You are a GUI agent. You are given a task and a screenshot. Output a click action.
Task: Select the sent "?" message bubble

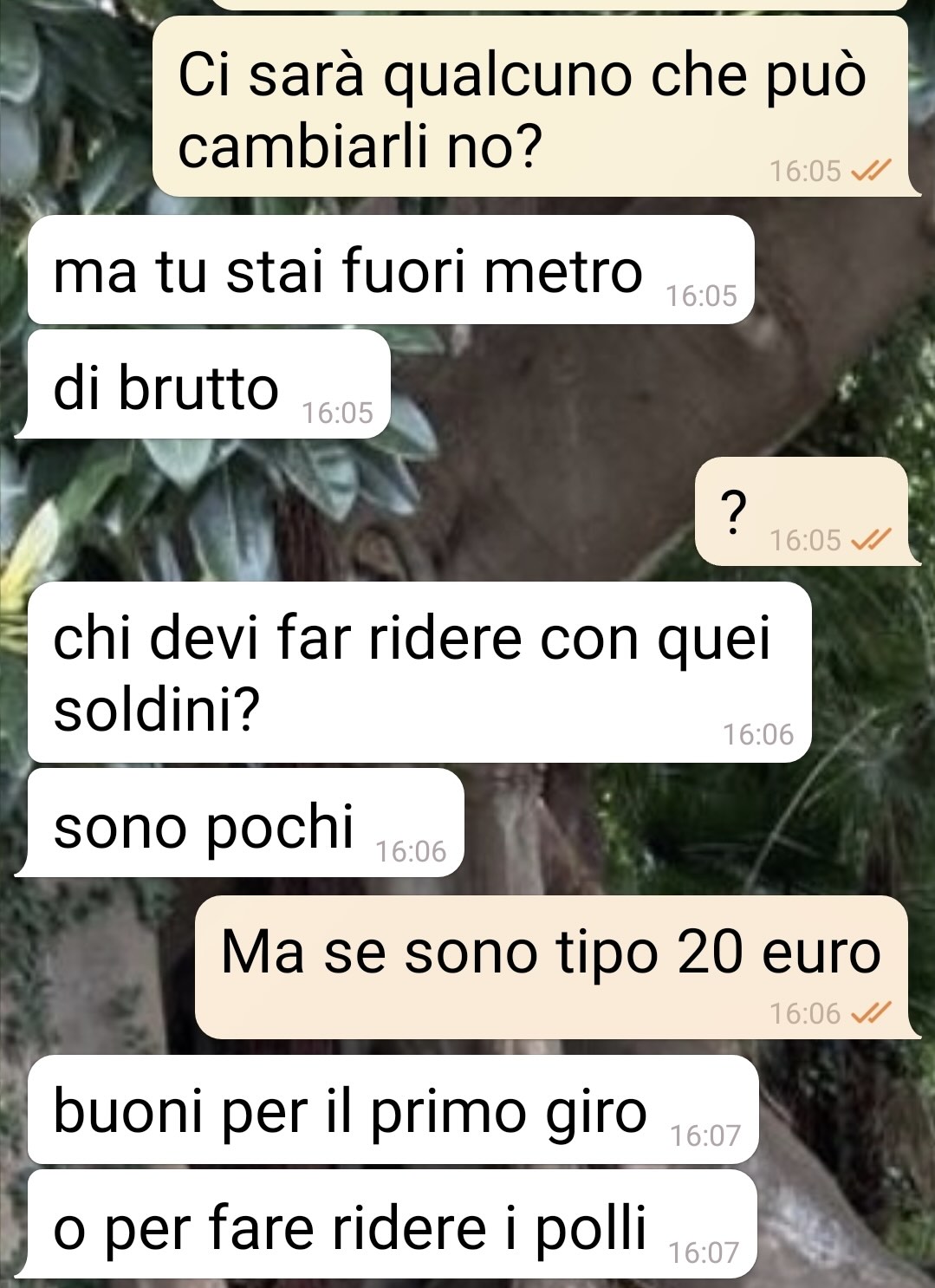click(x=802, y=511)
